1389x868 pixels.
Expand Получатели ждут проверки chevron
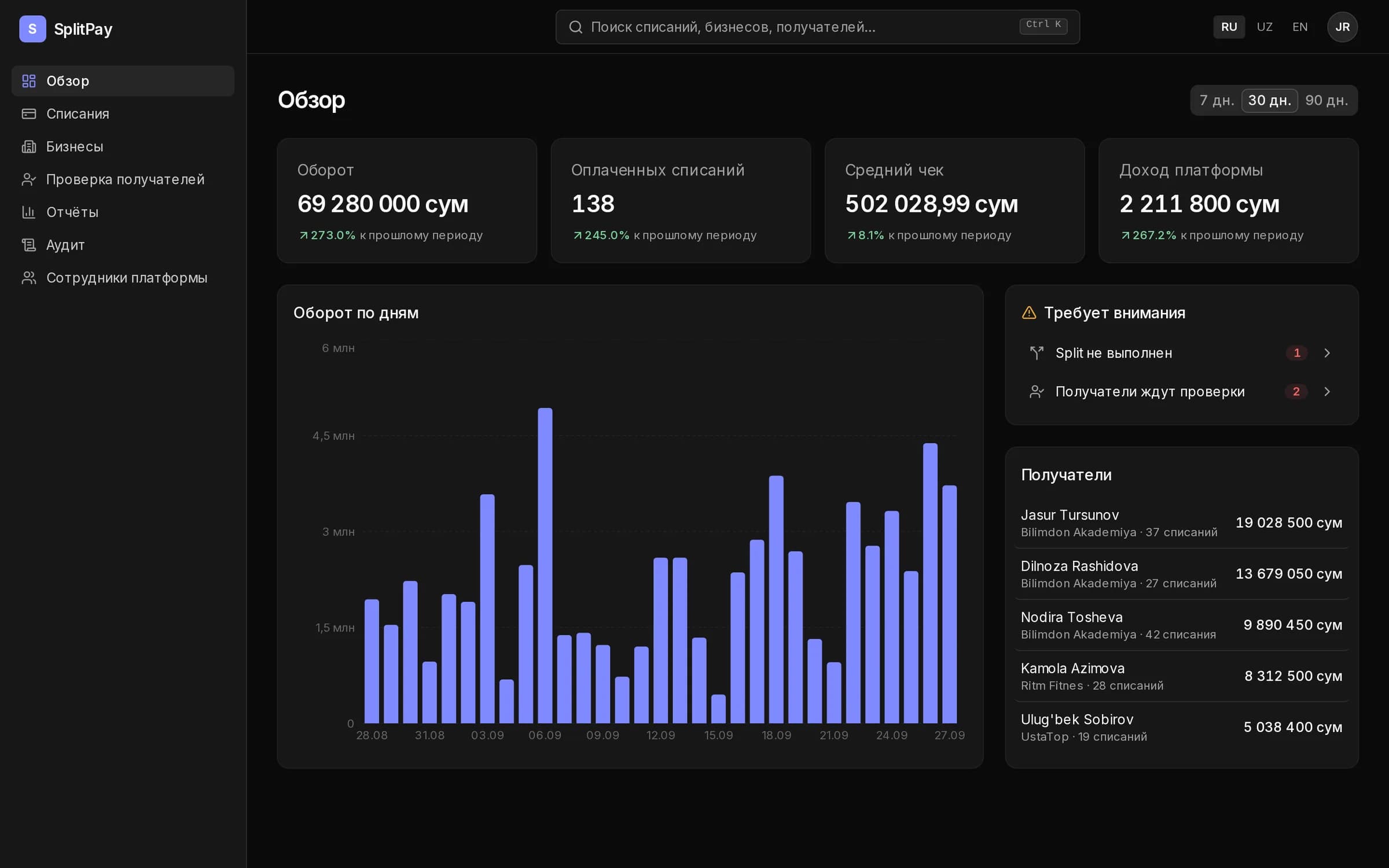point(1327,392)
